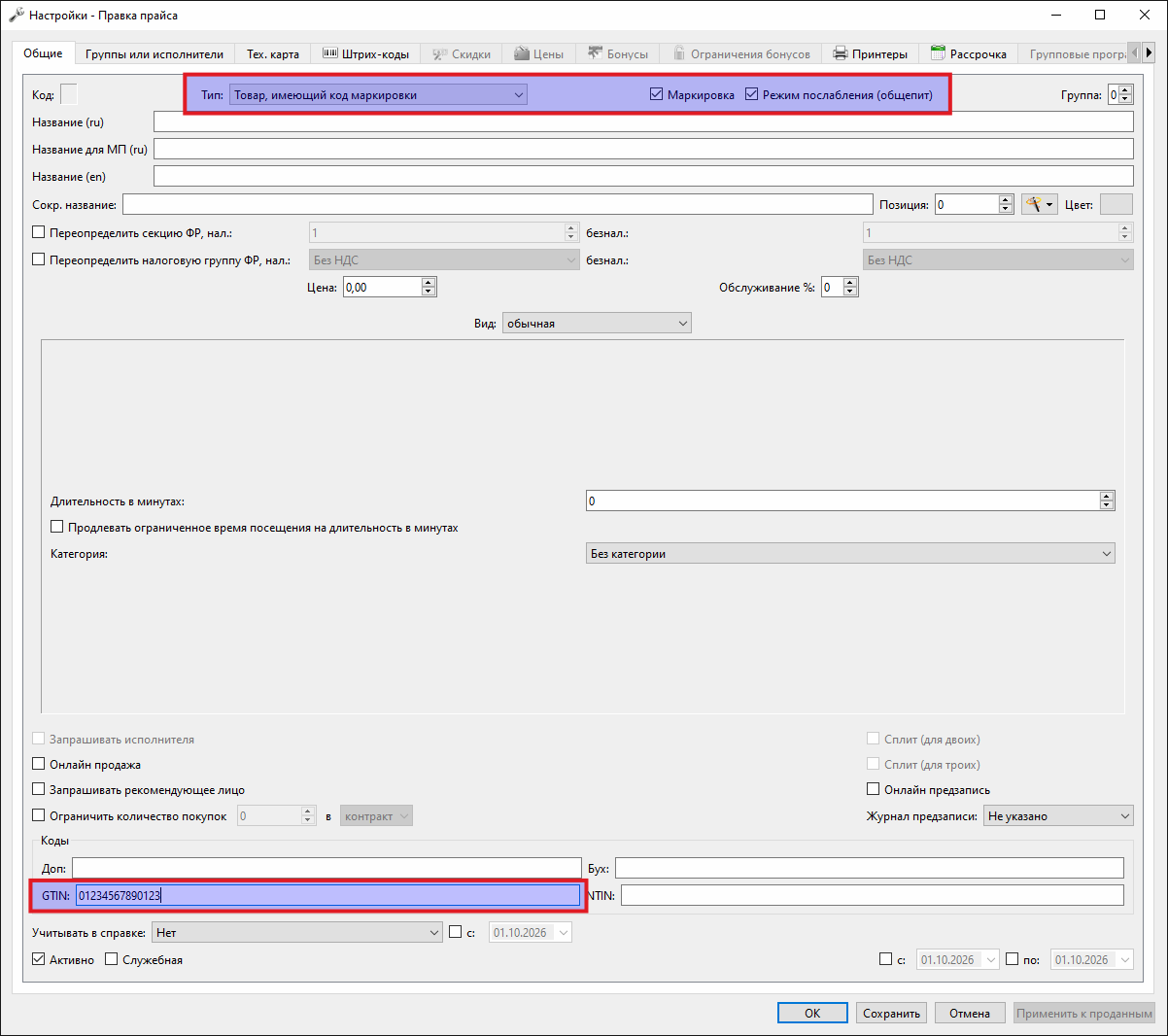
Task: Click the GTIN input field
Action: [328, 896]
